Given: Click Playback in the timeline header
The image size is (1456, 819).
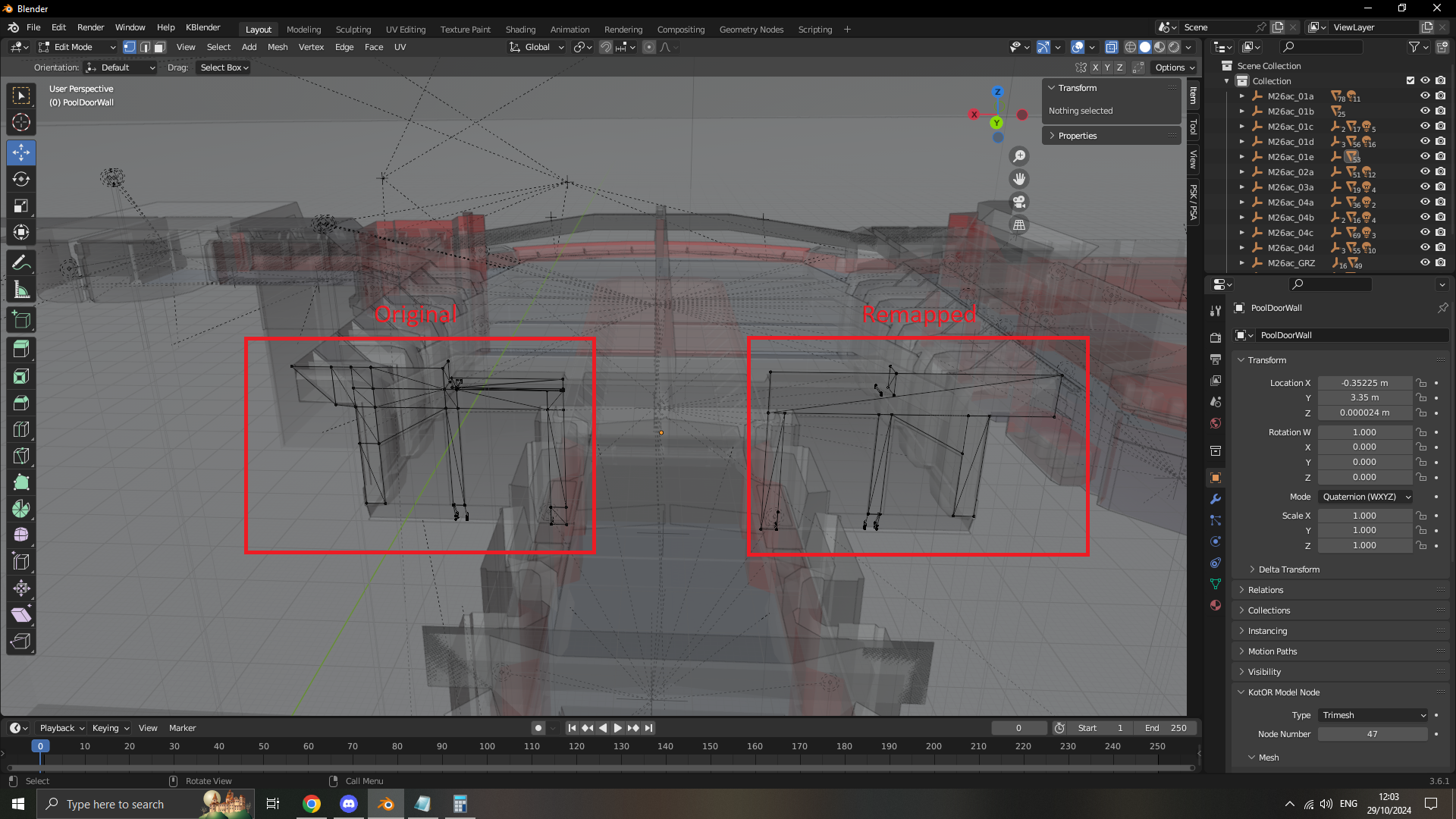Looking at the screenshot, I should point(62,728).
